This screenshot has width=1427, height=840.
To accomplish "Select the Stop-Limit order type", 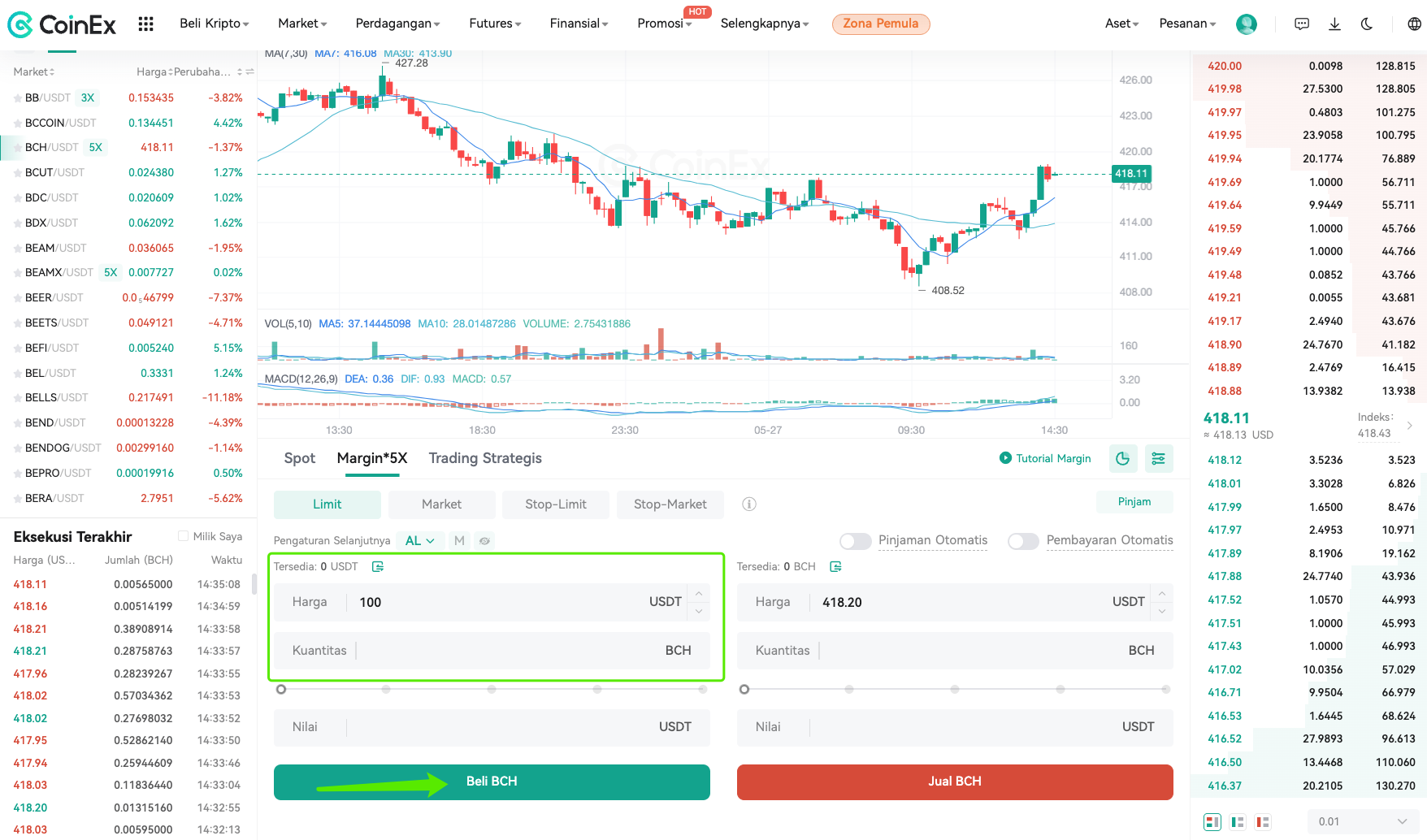I will 556,504.
